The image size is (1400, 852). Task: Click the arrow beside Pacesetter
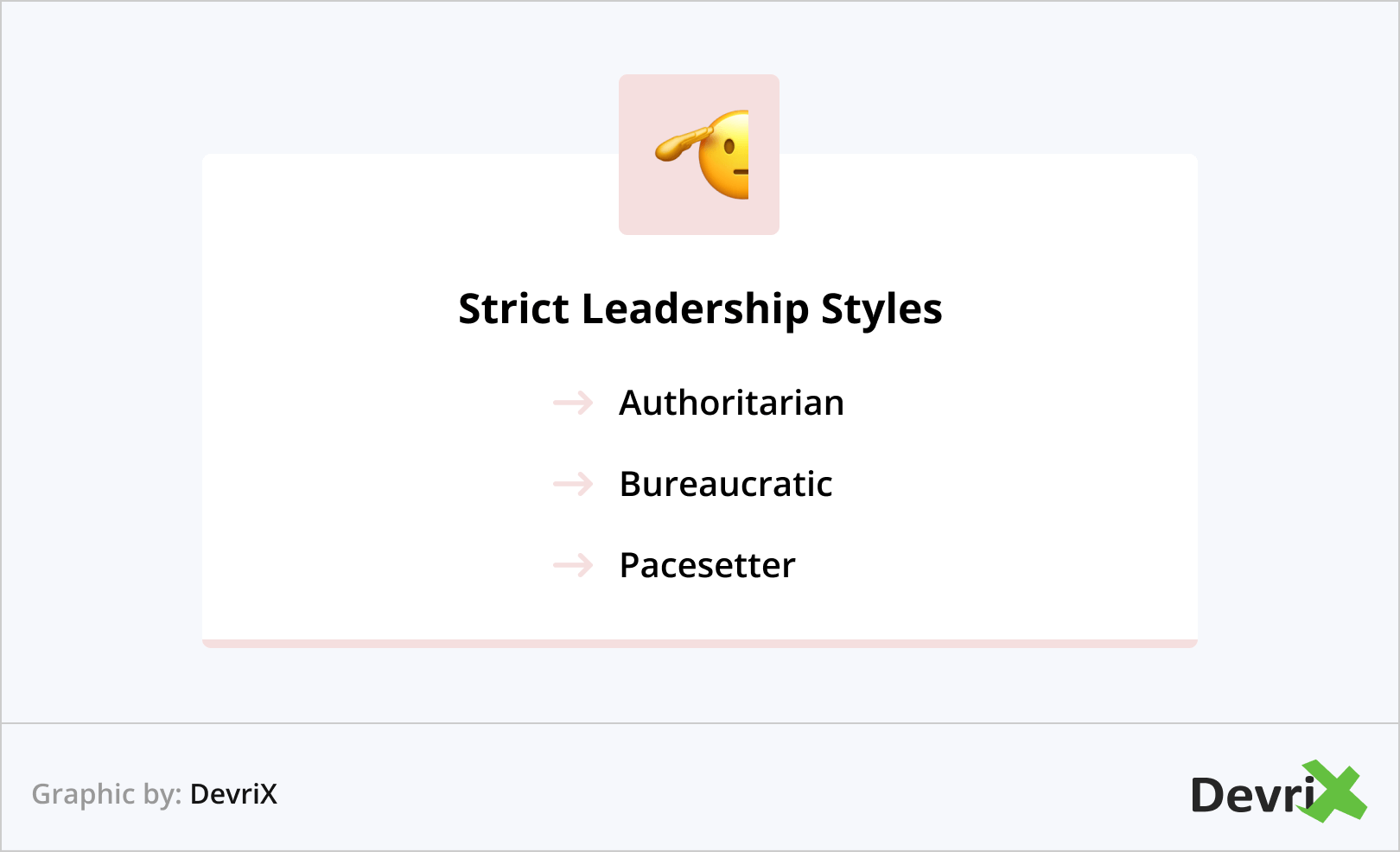point(573,565)
